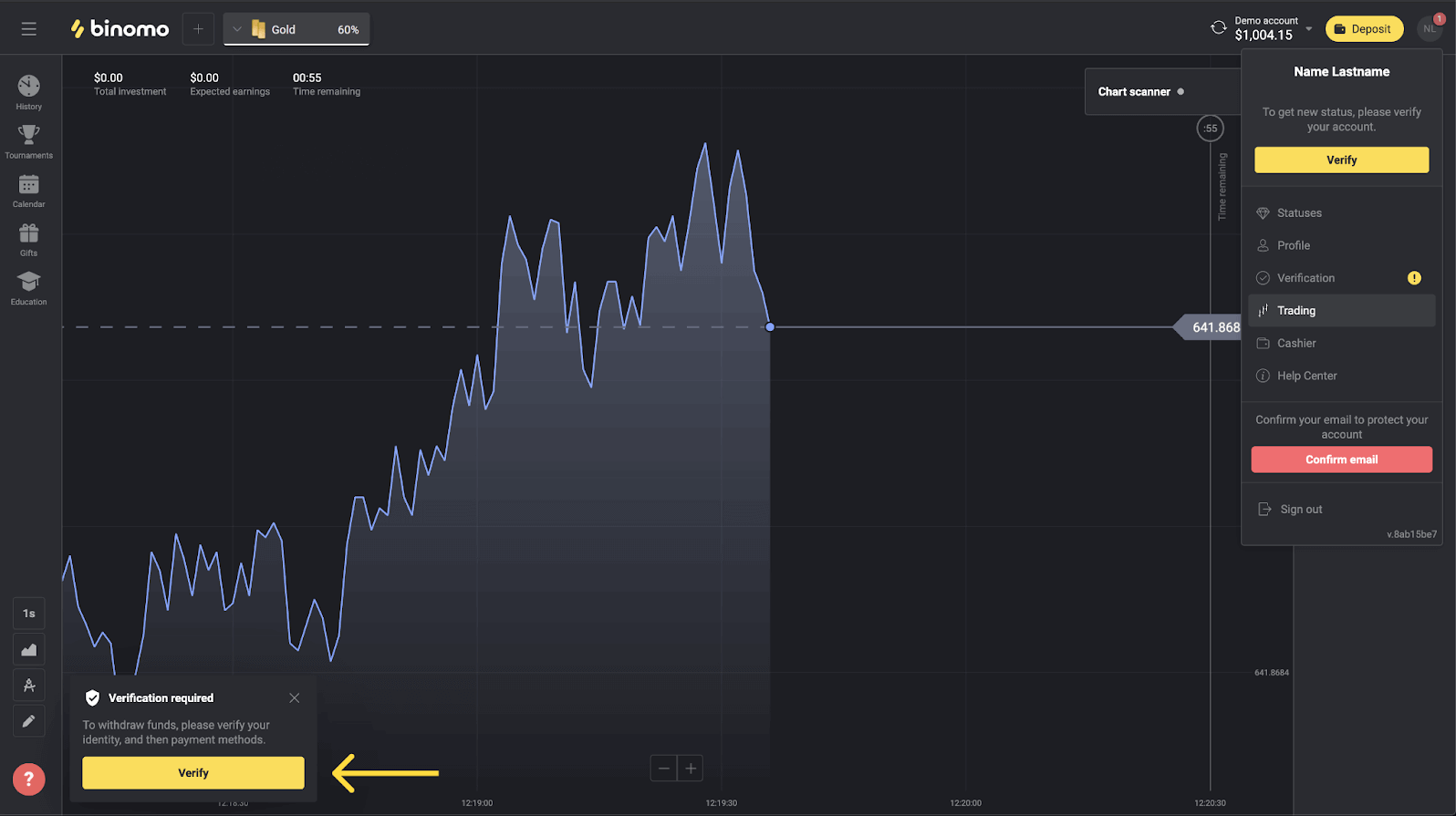Screen dimensions: 1456x816
Task: Open the Education sidebar icon
Action: point(29,288)
